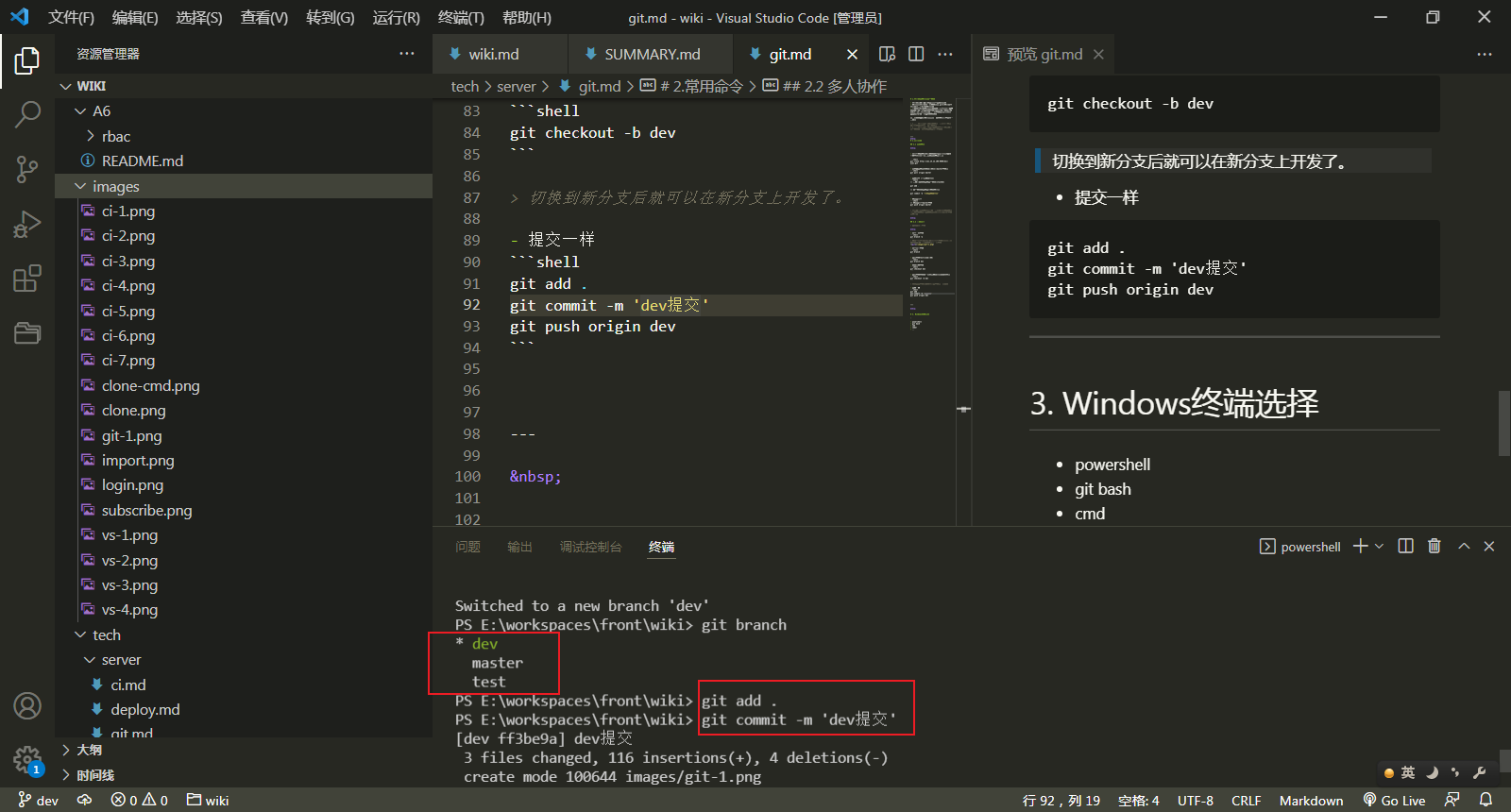Open the Search view in activity bar
Screen dimensions: 1511x812
pos(27,115)
